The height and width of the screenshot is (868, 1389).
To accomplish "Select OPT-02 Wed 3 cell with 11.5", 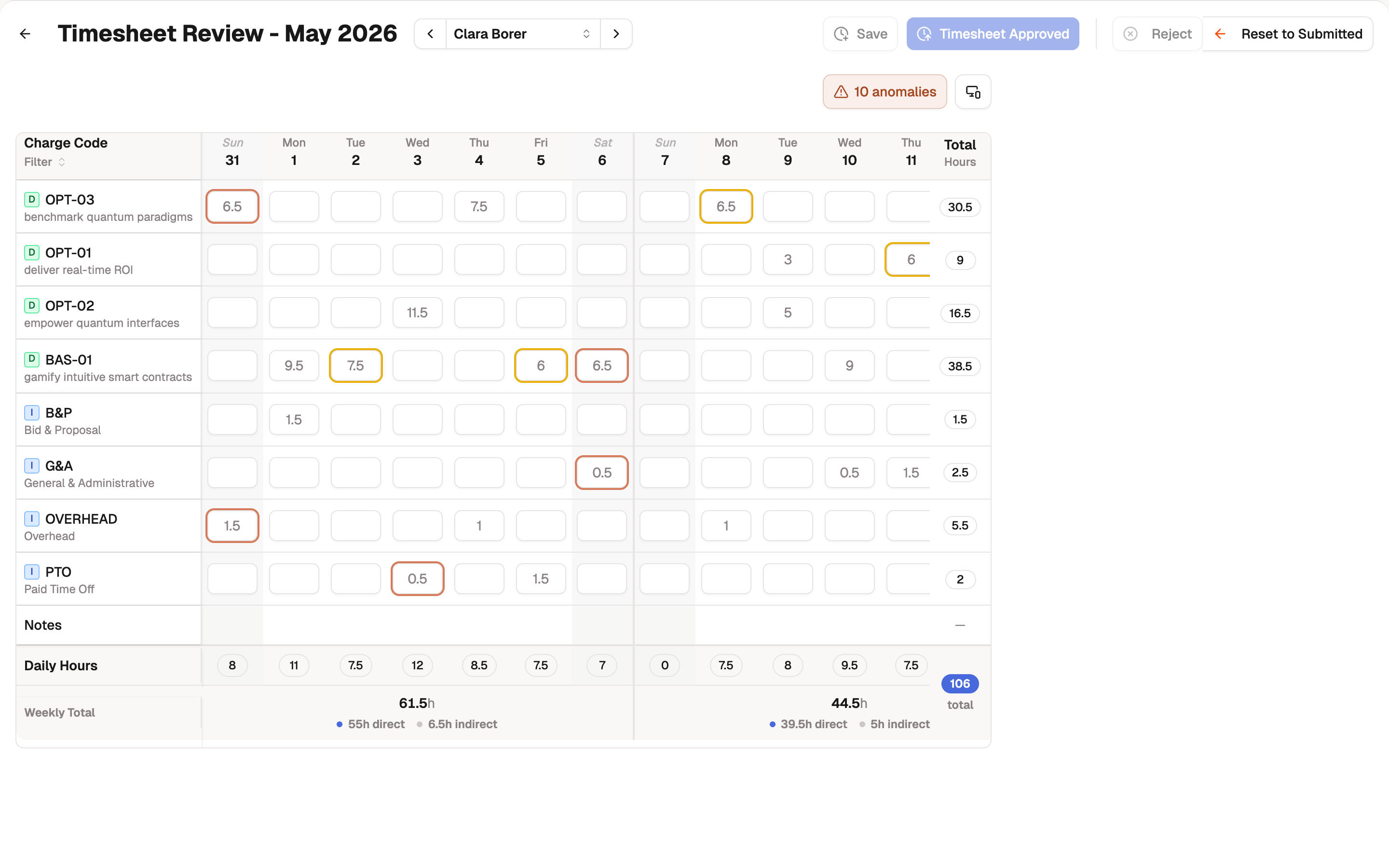I will click(x=417, y=313).
